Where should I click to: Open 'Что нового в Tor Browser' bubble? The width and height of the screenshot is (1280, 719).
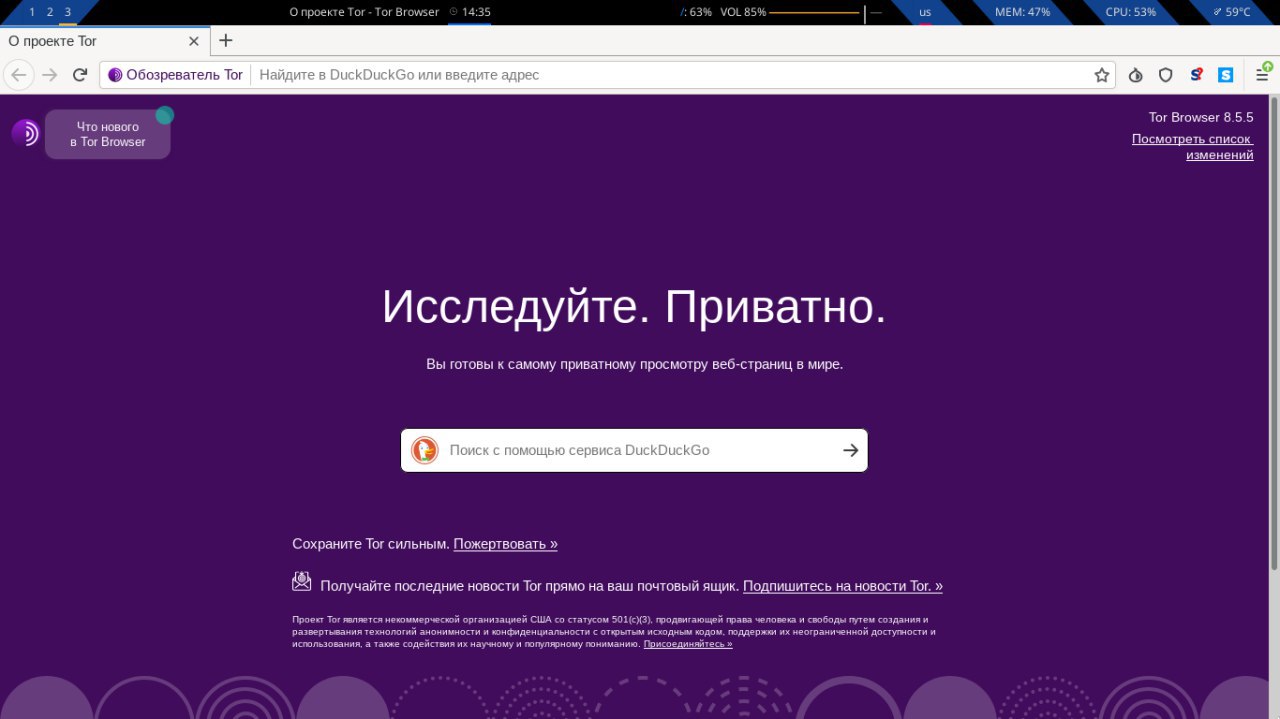[108, 134]
